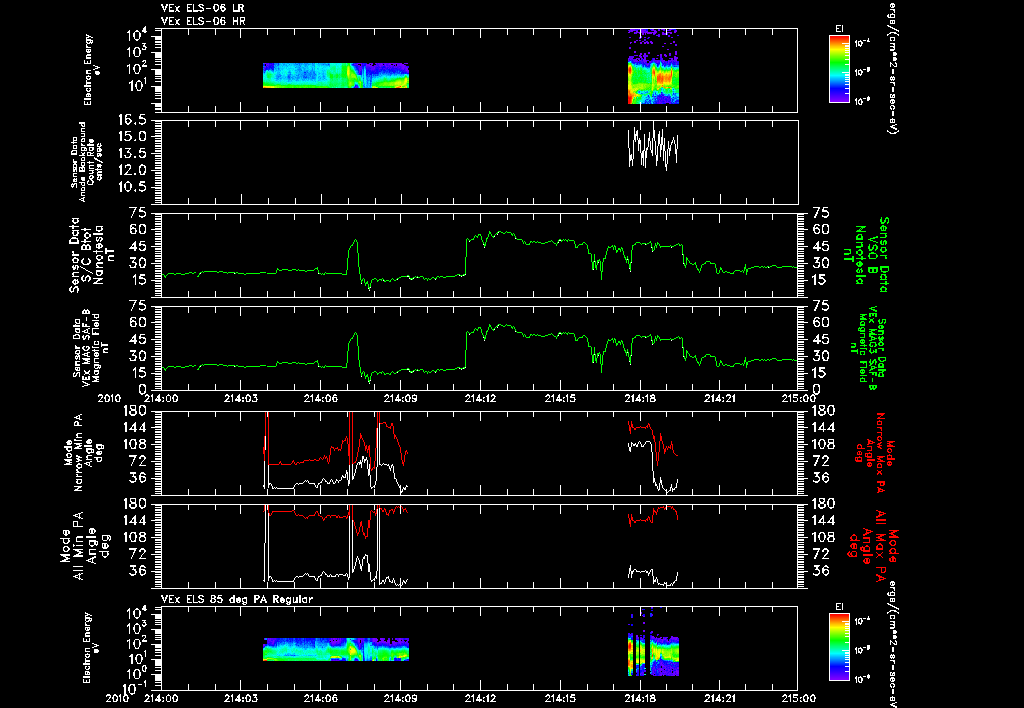Click the "180" tick on All Max PA right axis
Viewport: 1024px width, 708px height.
(823, 504)
